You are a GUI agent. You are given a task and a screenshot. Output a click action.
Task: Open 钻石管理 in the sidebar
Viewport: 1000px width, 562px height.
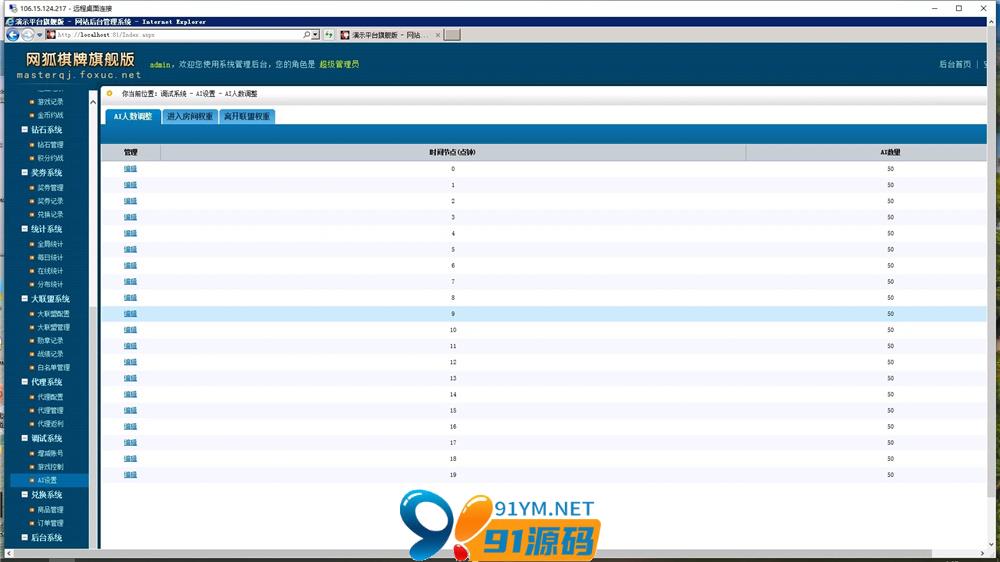(x=50, y=145)
